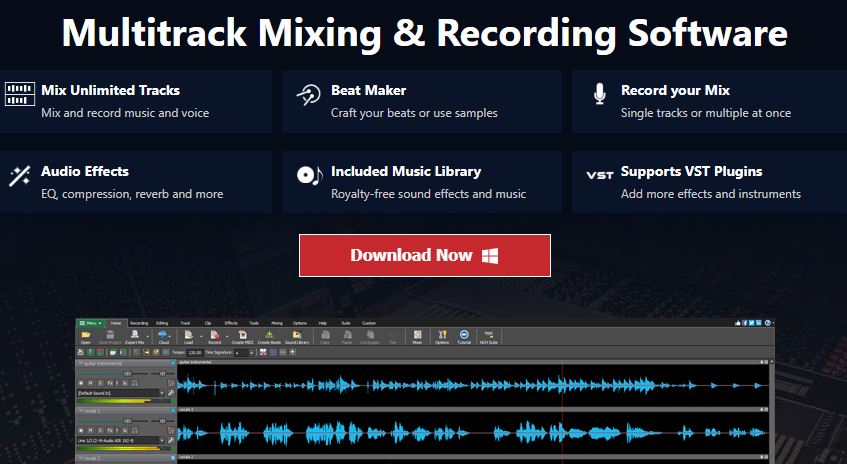Switch to the Editing ribbon tab
Screen dimensions: 847x464
click(162, 323)
